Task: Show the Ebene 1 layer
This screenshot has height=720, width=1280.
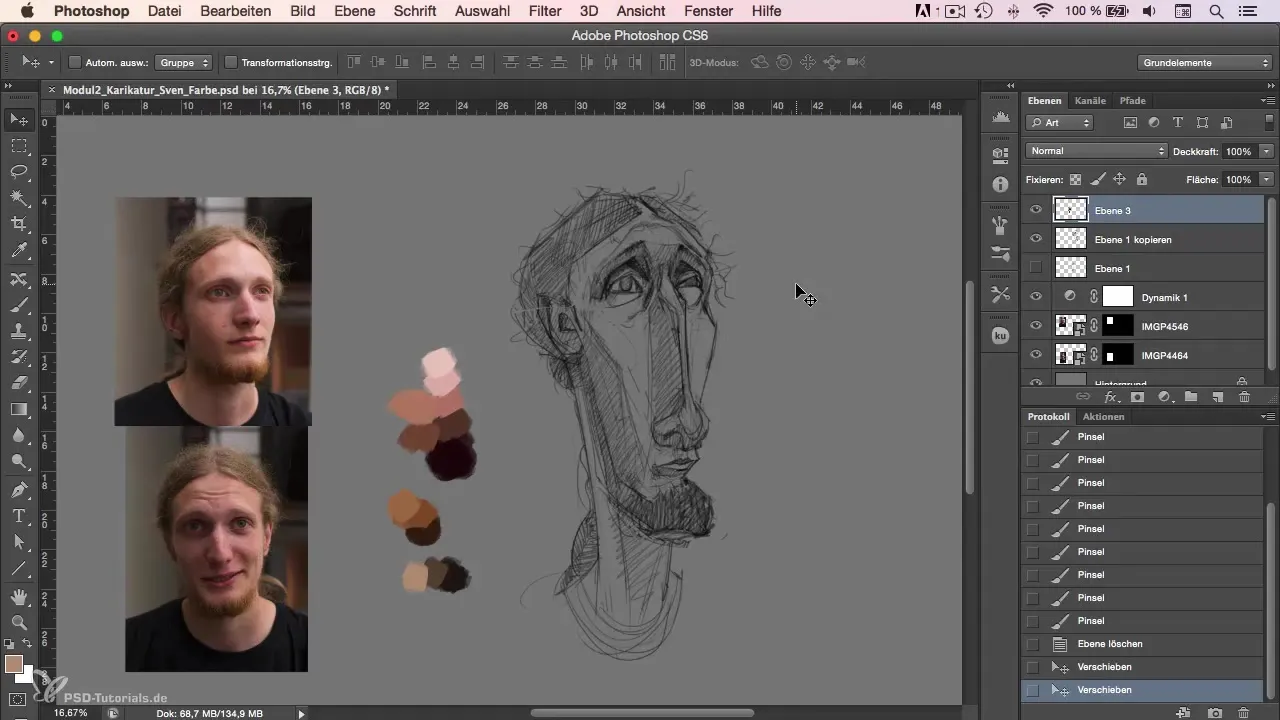Action: tap(1036, 268)
